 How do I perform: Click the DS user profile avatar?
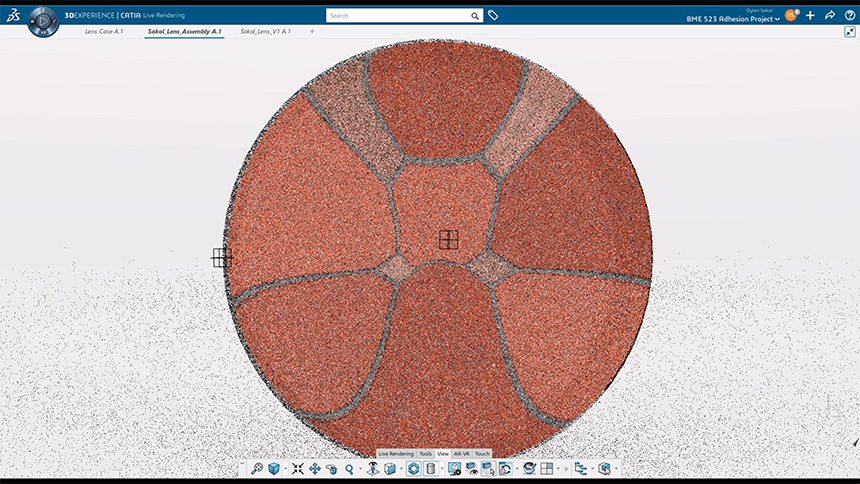[790, 15]
